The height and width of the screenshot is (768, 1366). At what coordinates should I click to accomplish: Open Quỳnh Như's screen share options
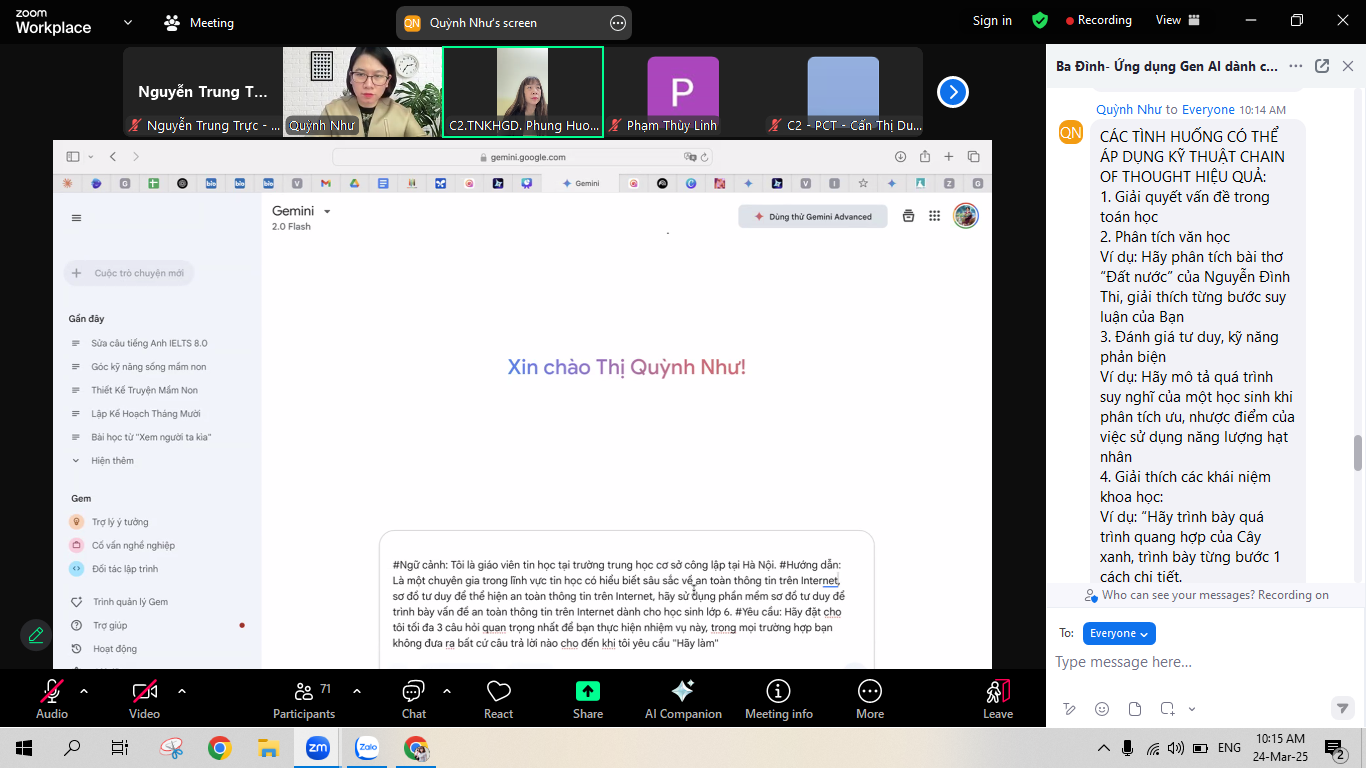(x=618, y=22)
